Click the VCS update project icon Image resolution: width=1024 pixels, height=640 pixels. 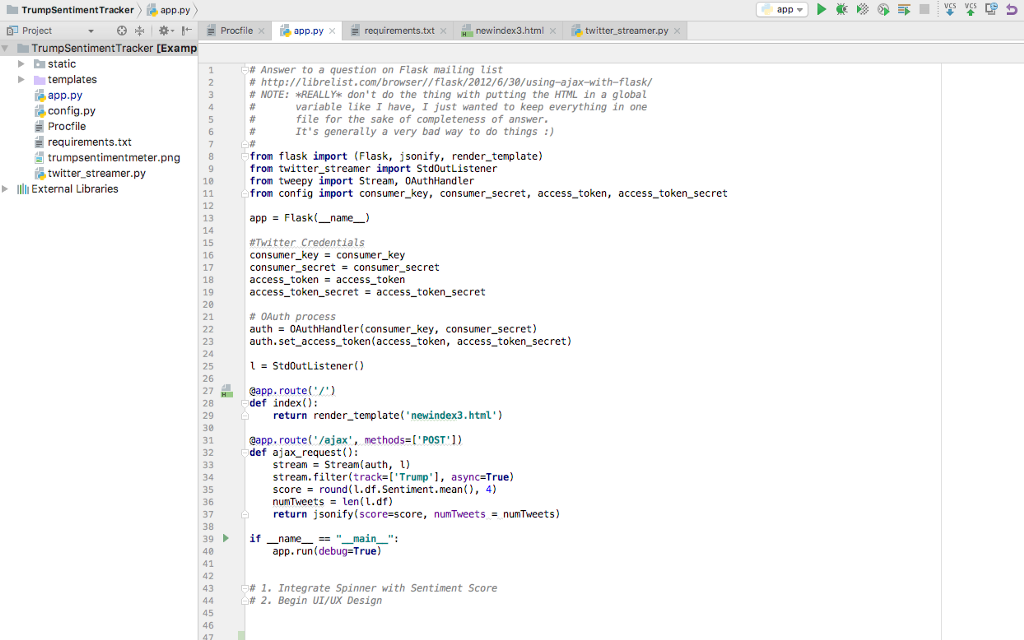coord(950,9)
